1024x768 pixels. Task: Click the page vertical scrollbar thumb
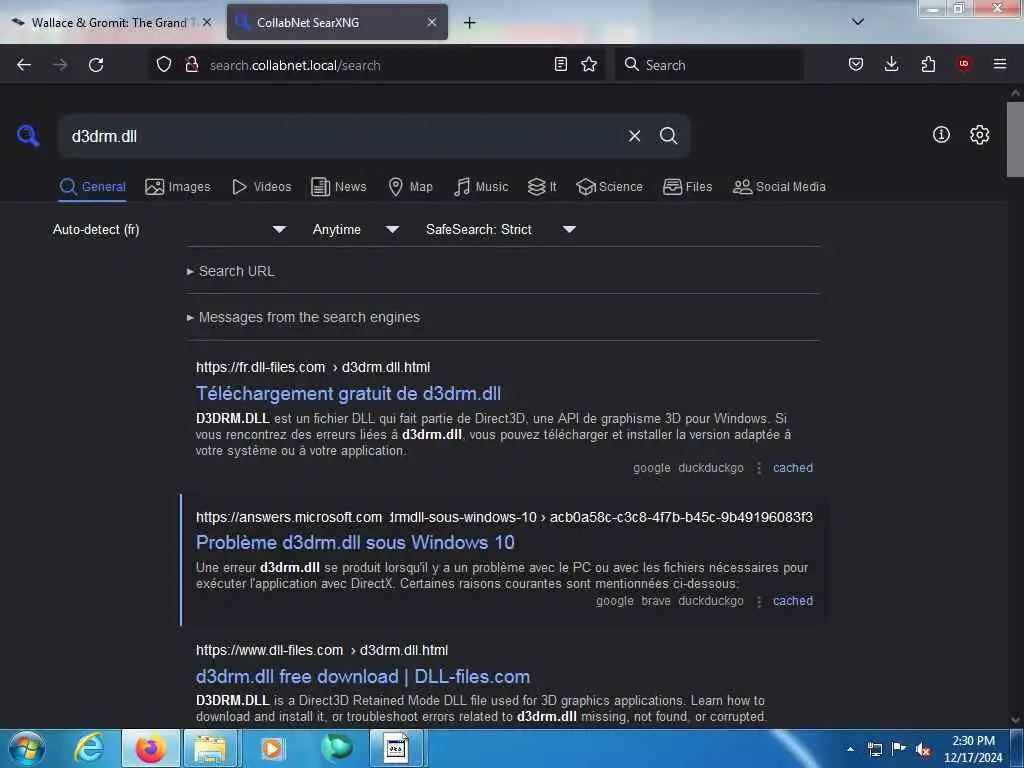point(1015,139)
